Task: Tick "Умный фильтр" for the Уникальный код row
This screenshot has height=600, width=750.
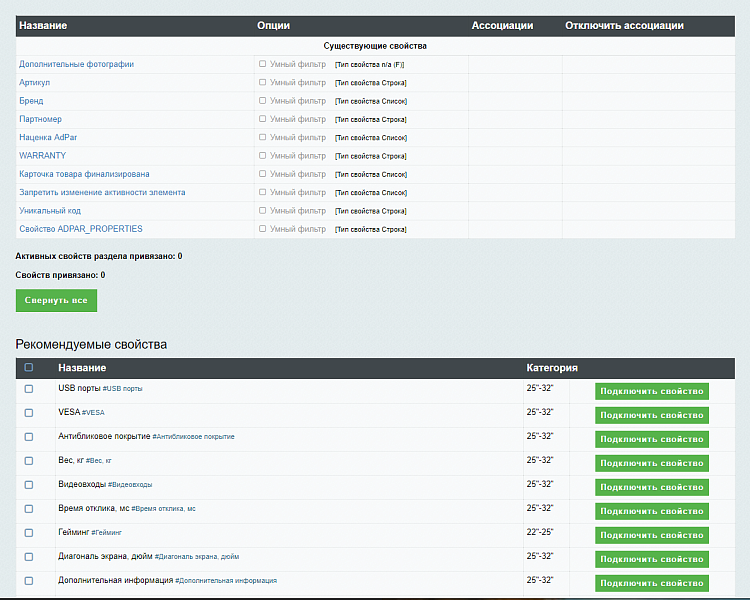Action: [263, 210]
